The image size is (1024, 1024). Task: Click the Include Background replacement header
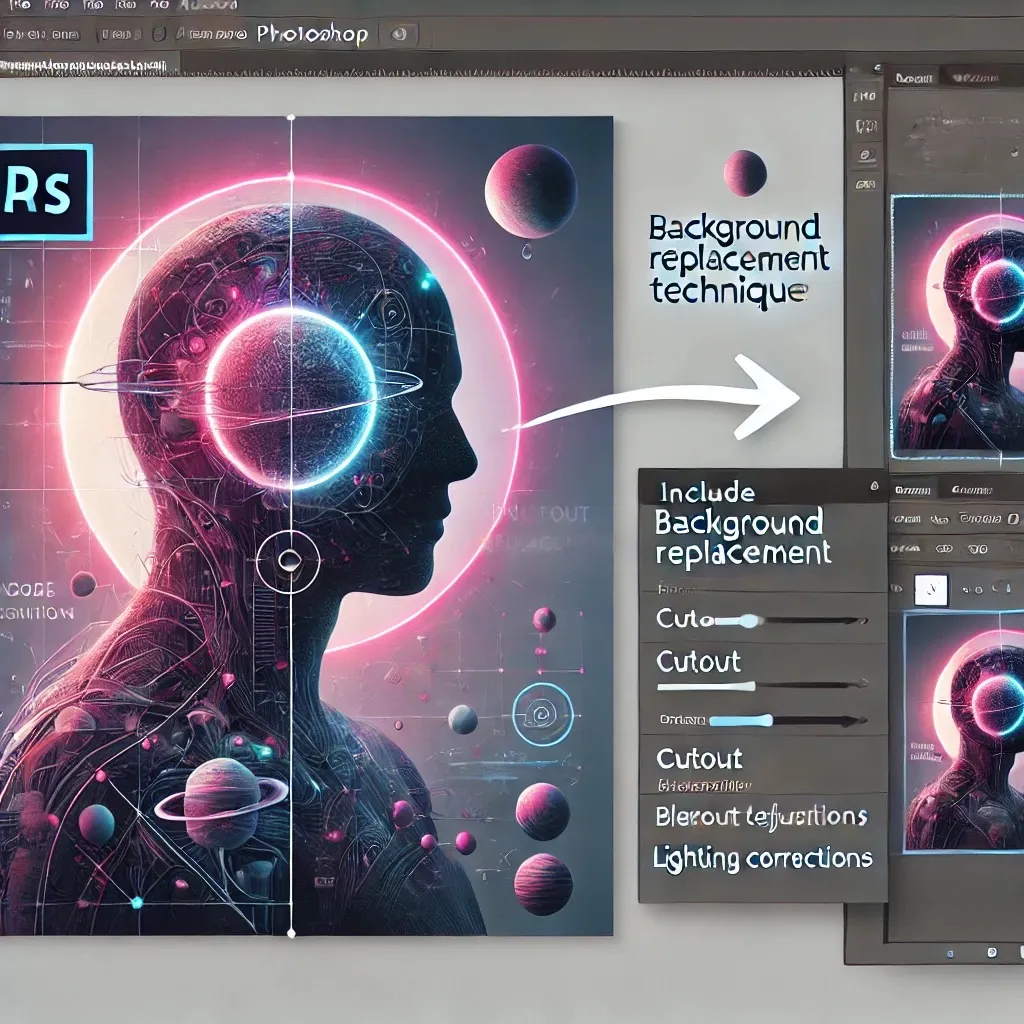(x=738, y=522)
